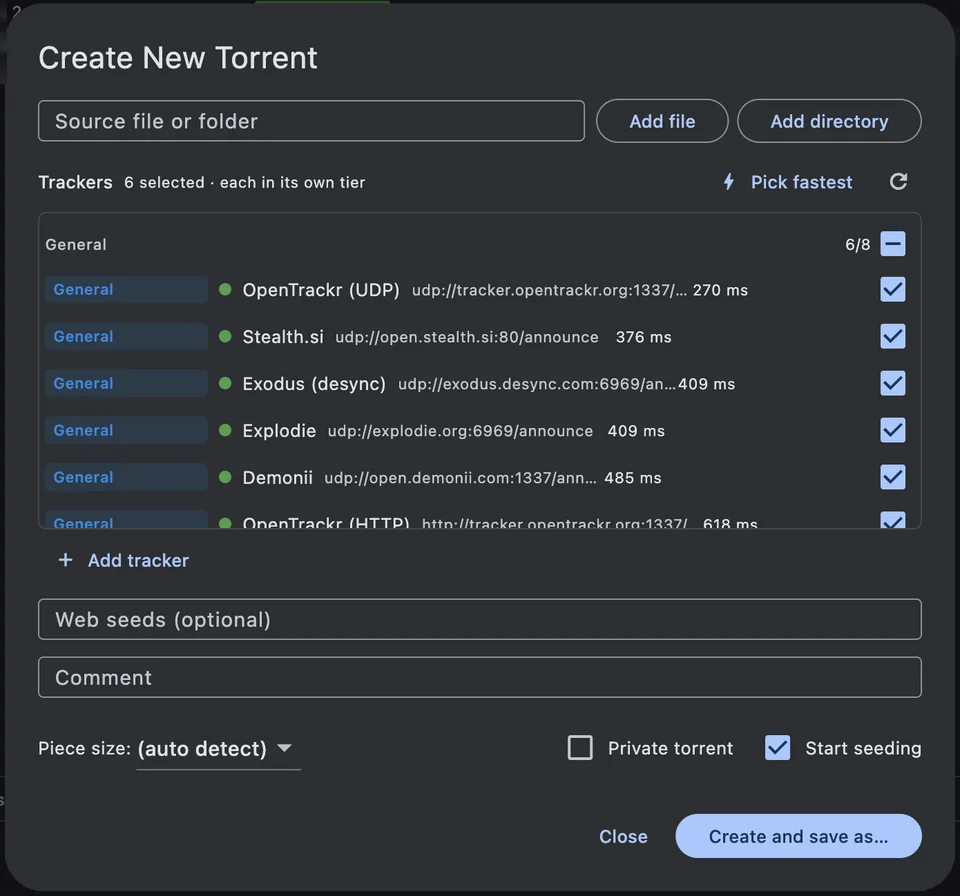Click the green status dot for Explodie
This screenshot has width=960, height=896.
click(x=225, y=430)
